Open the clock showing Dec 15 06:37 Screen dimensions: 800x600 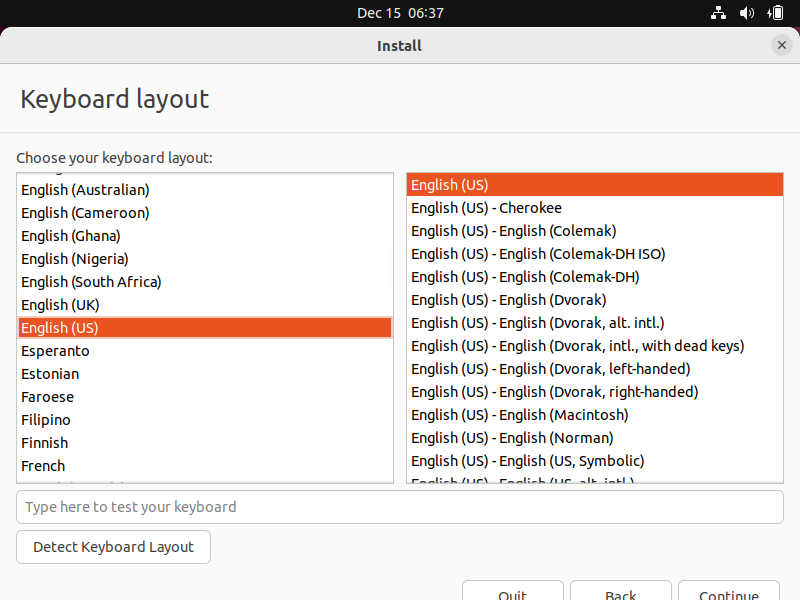point(400,13)
